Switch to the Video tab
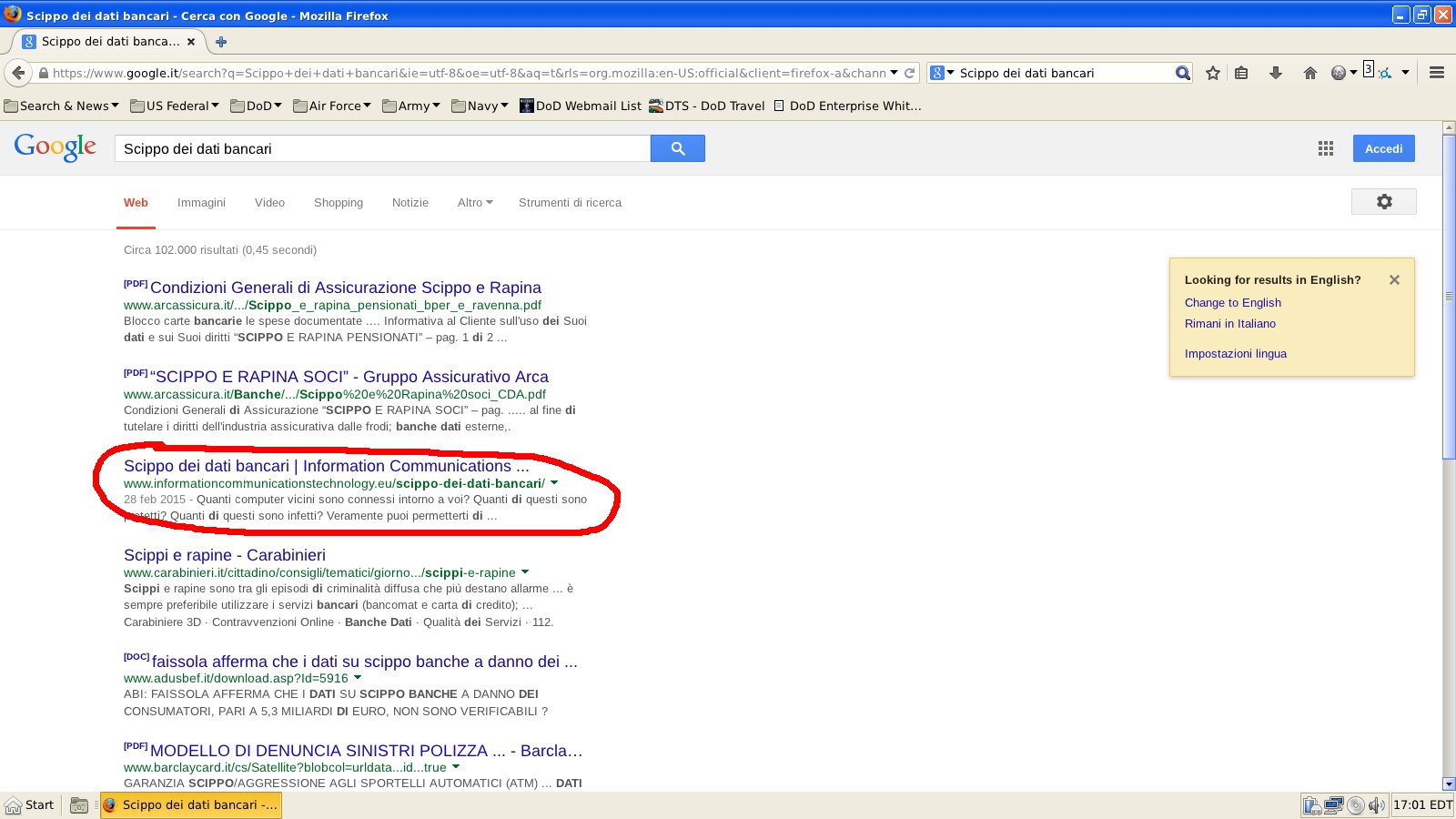 click(x=269, y=203)
